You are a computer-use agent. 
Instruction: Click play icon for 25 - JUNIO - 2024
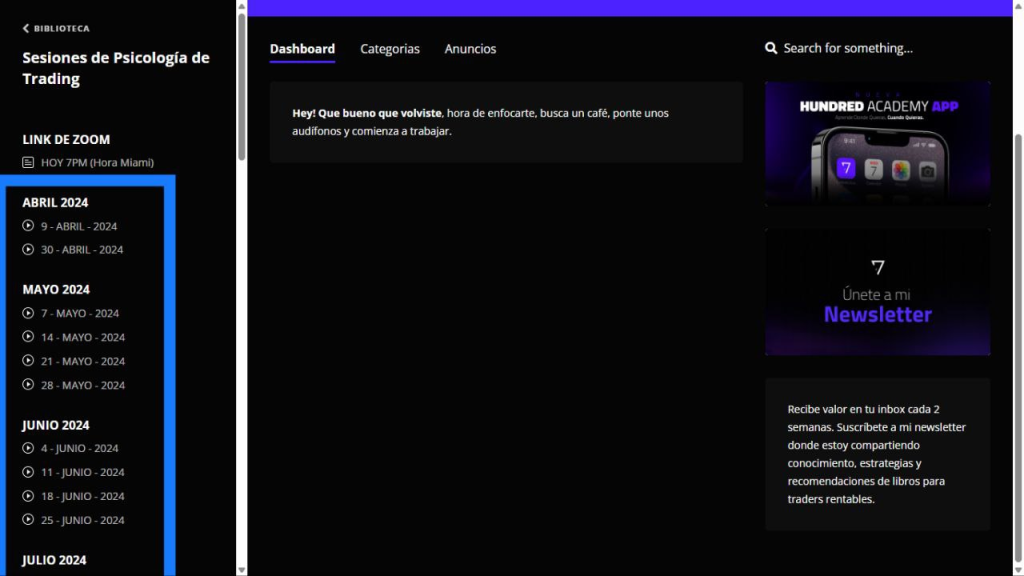coord(29,520)
